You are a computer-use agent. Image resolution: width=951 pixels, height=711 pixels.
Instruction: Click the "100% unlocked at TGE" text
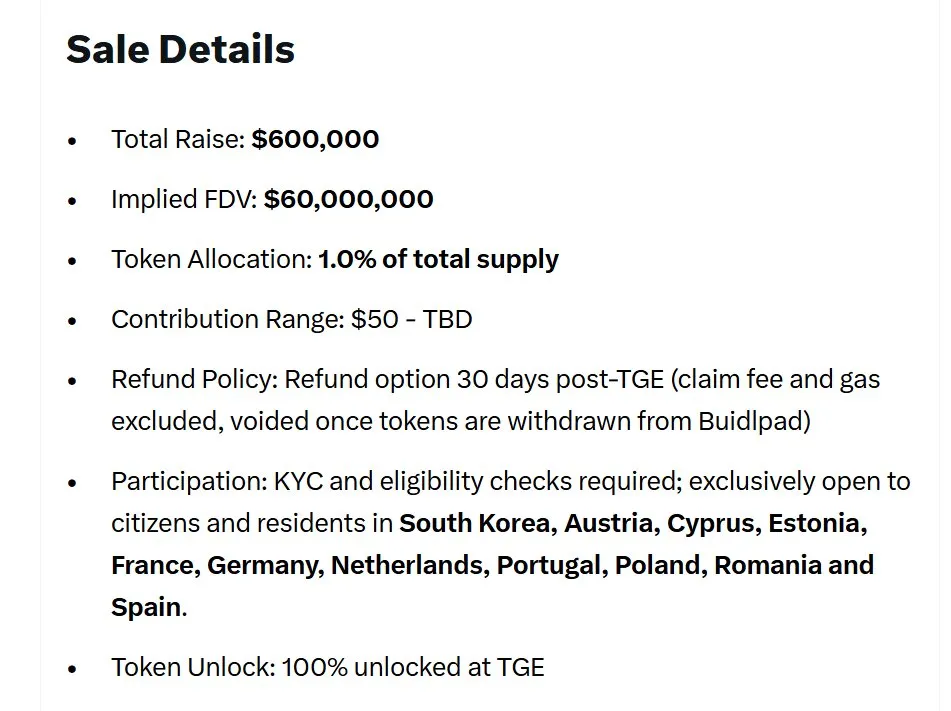[413, 667]
